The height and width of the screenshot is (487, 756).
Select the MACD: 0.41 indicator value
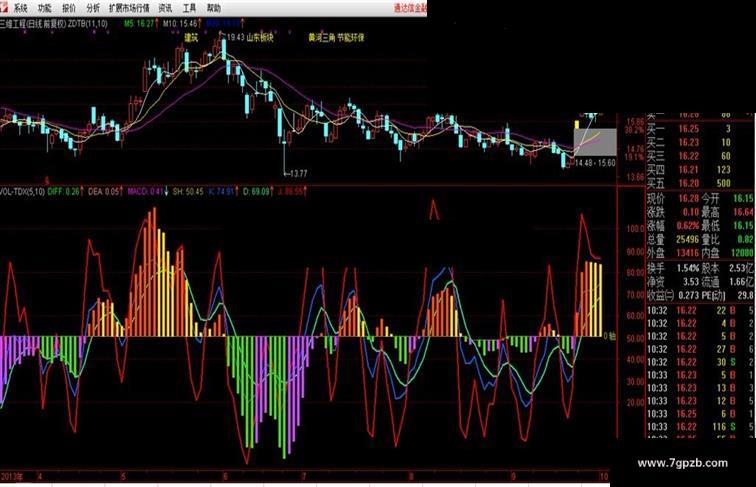click(x=146, y=192)
